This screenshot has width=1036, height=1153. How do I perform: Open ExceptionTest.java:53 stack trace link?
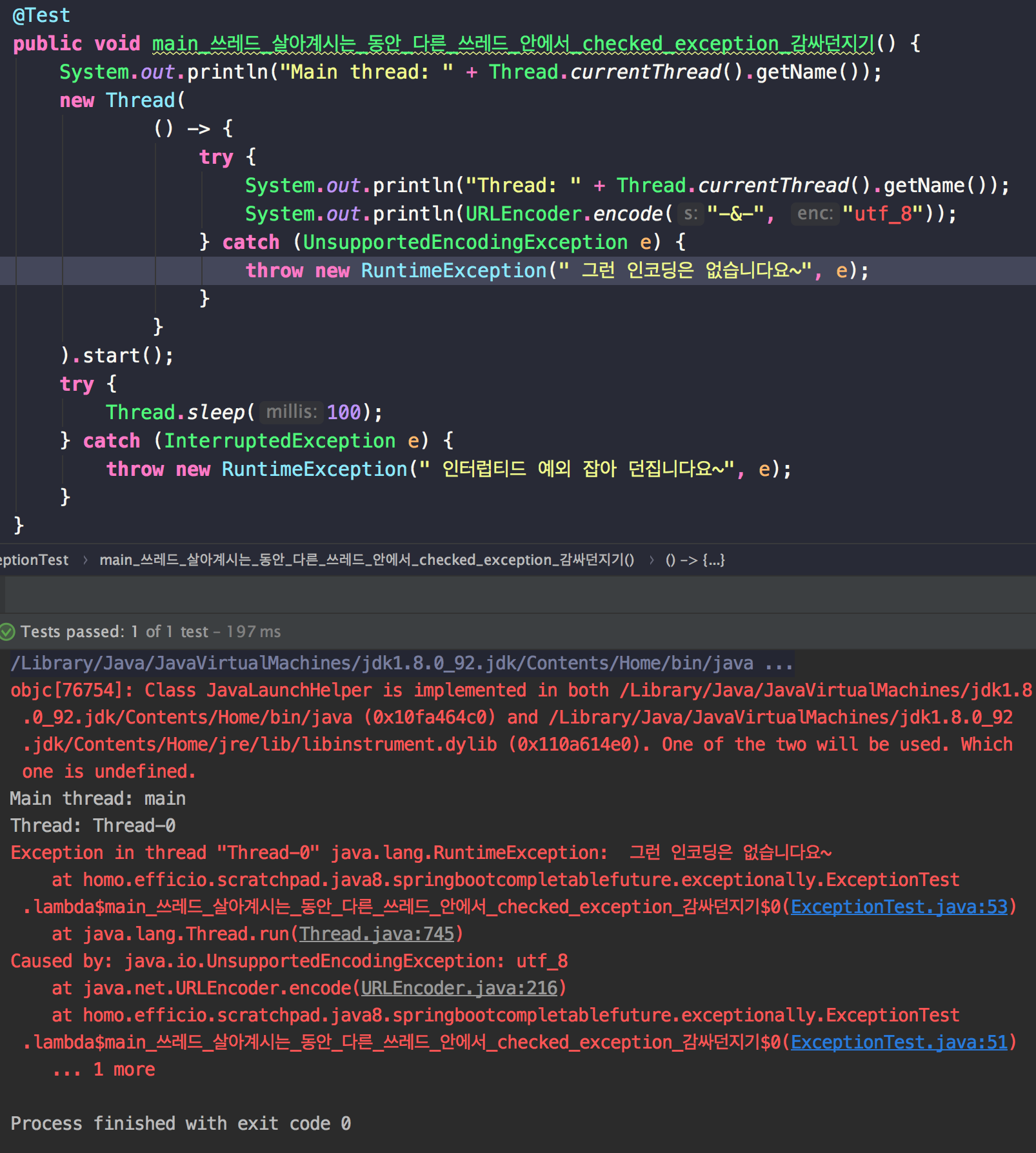pos(899,907)
